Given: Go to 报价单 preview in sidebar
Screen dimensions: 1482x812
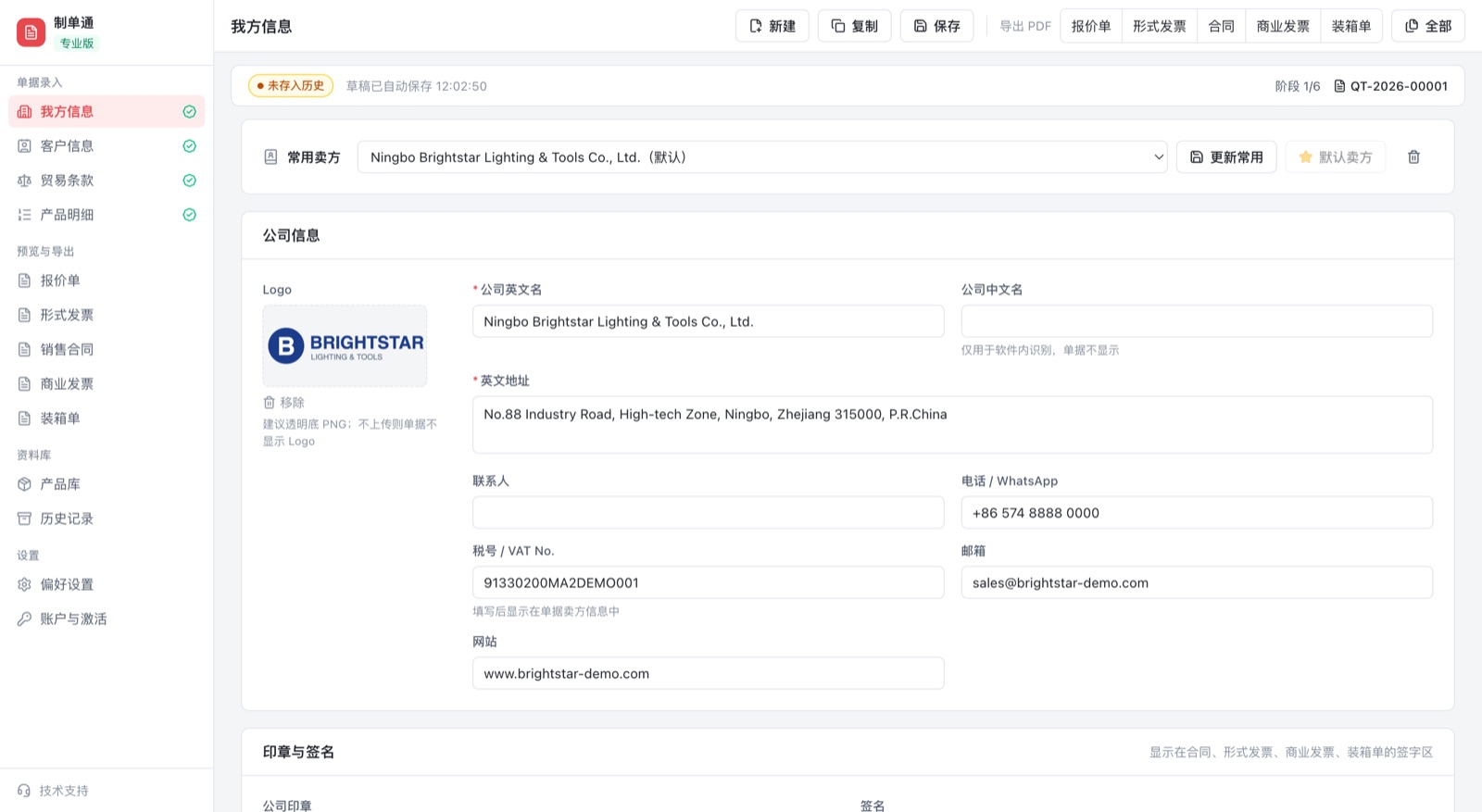Looking at the screenshot, I should (x=107, y=281).
